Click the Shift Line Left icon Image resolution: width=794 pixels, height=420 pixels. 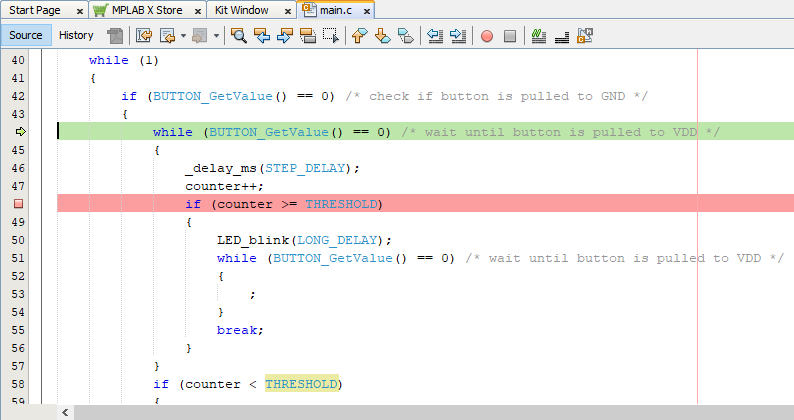(435, 36)
